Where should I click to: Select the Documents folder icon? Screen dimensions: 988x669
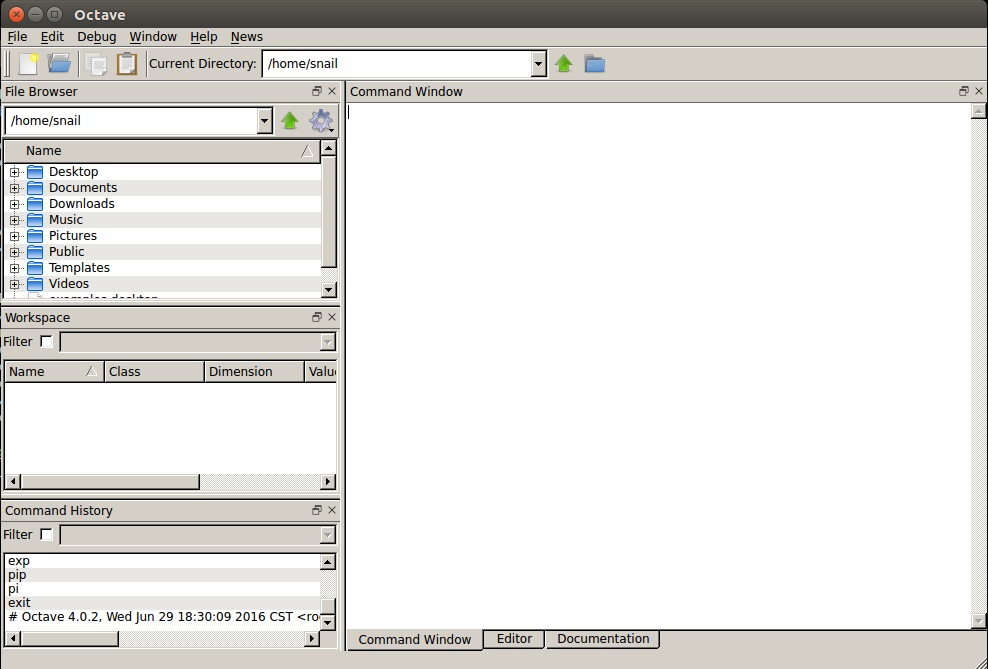(35, 188)
